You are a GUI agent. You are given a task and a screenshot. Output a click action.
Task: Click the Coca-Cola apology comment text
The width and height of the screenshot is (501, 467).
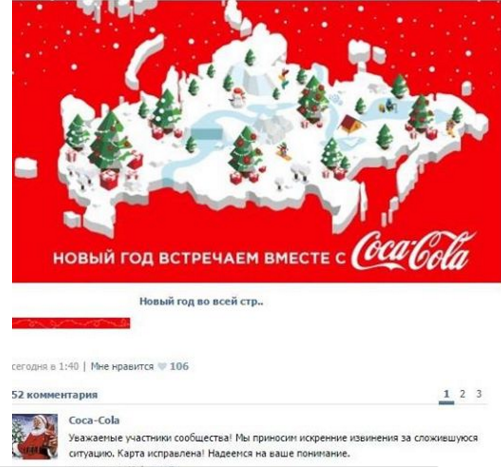pos(273,446)
